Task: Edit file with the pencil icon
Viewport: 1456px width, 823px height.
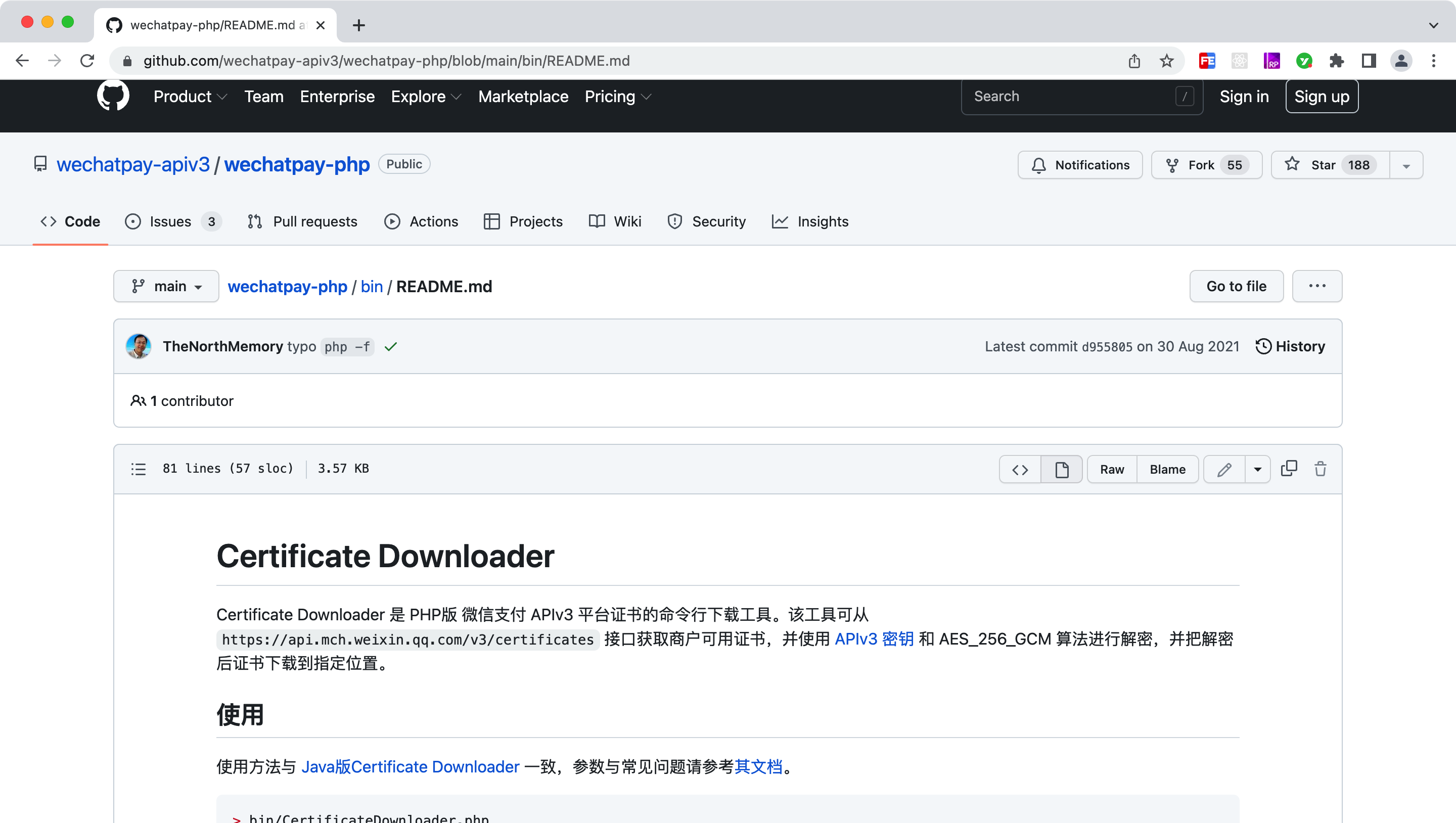Action: click(1223, 469)
